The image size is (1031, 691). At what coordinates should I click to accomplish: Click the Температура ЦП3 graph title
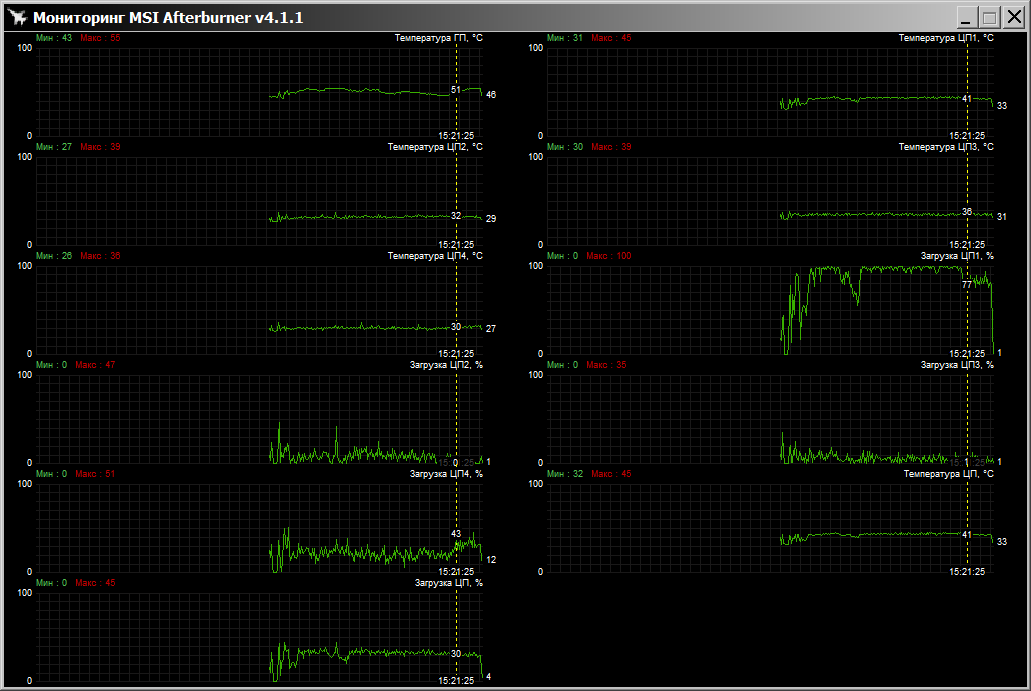pos(945,147)
